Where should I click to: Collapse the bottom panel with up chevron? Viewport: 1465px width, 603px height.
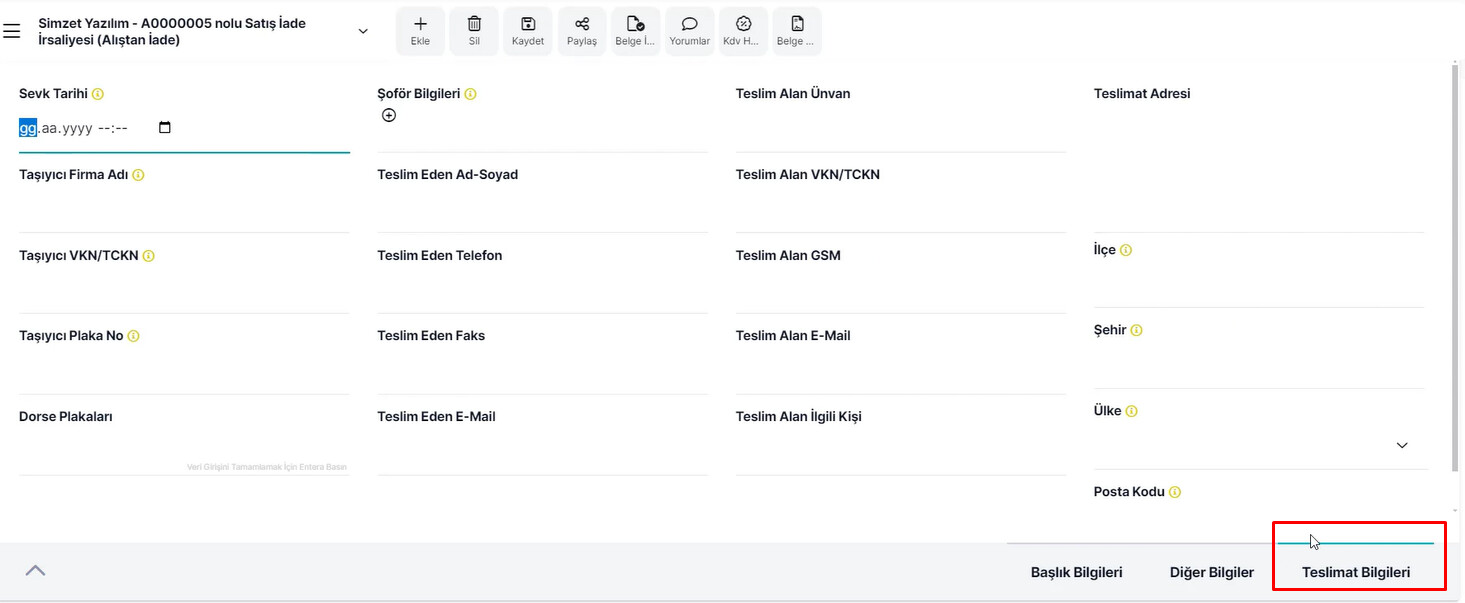tap(35, 570)
